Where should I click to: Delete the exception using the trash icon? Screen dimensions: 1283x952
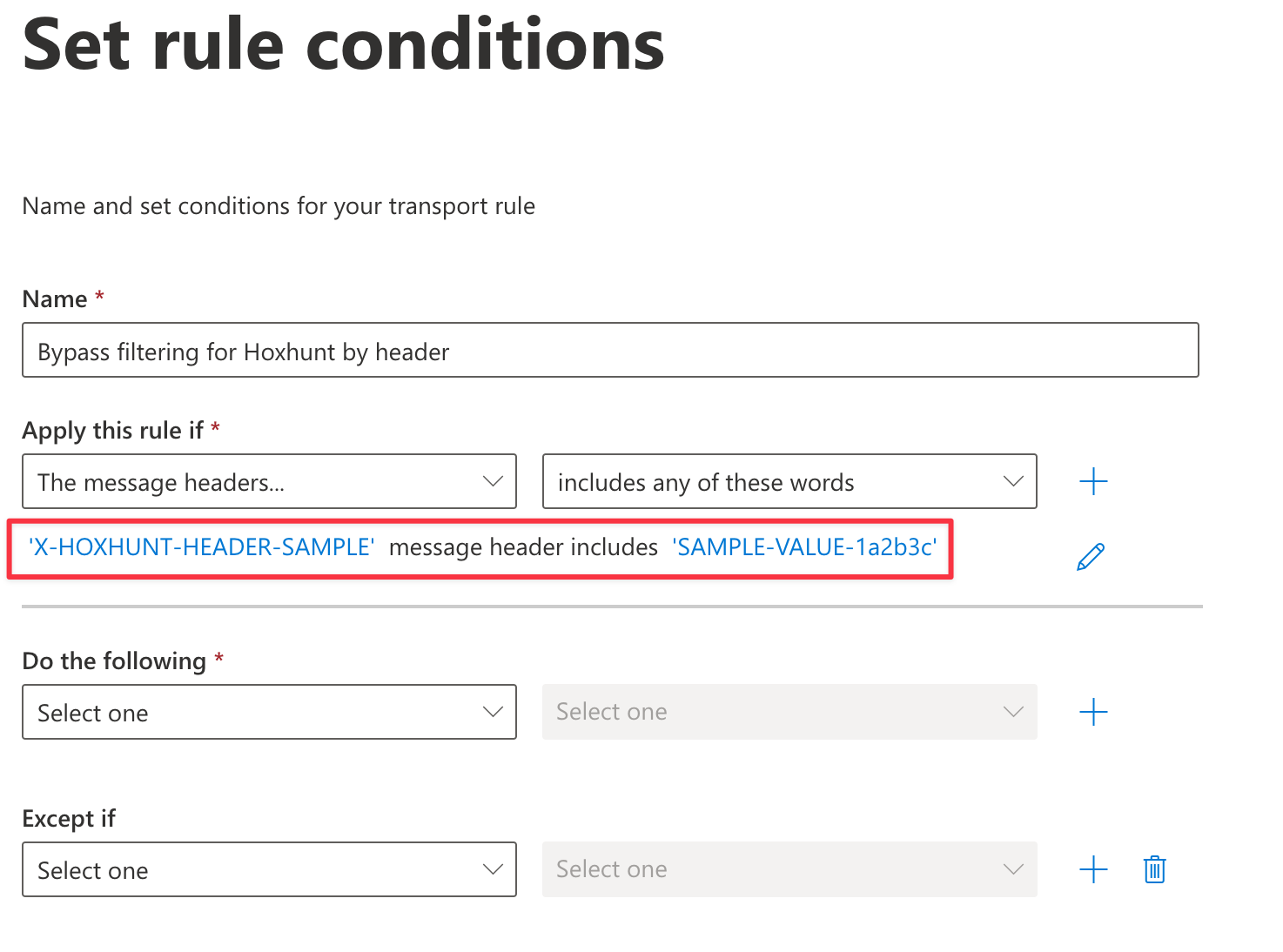coord(1155,869)
